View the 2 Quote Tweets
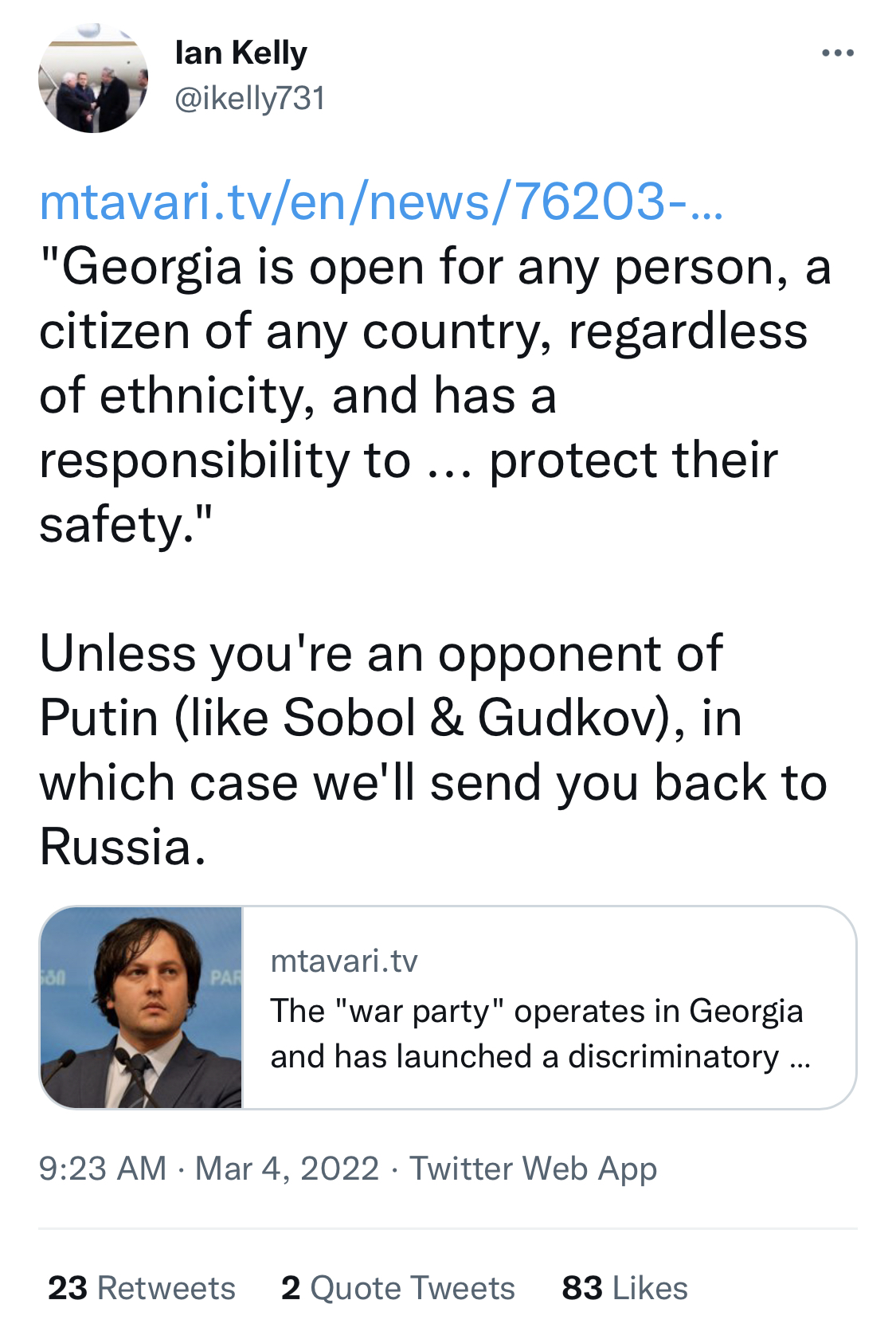The height and width of the screenshot is (1343, 896). tap(397, 1288)
